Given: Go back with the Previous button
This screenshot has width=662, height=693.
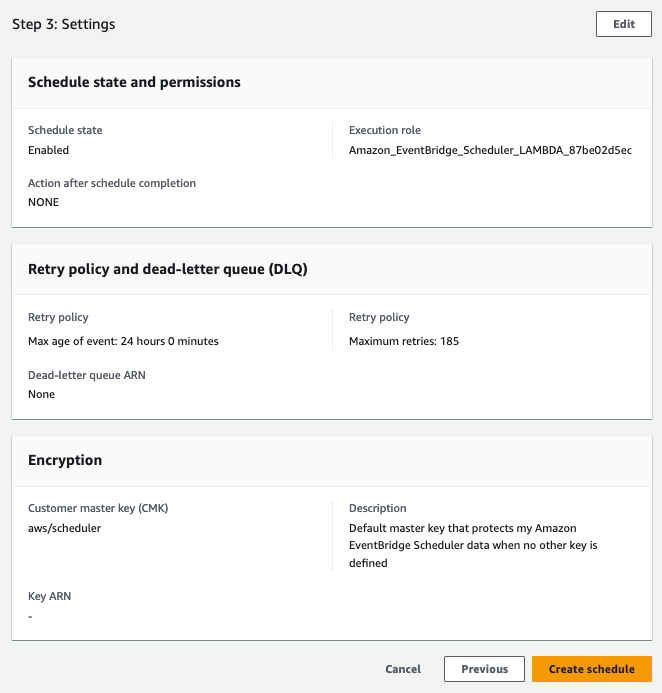Looking at the screenshot, I should pos(484,669).
